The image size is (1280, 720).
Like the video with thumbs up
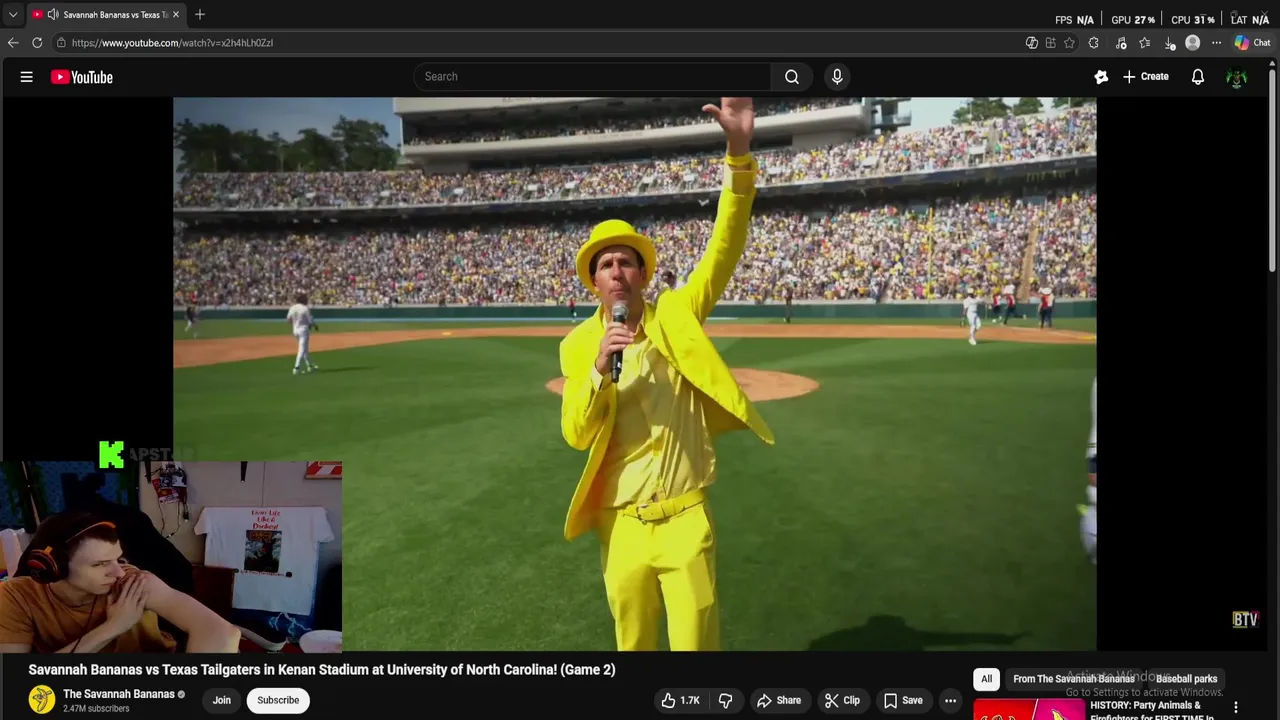[680, 700]
